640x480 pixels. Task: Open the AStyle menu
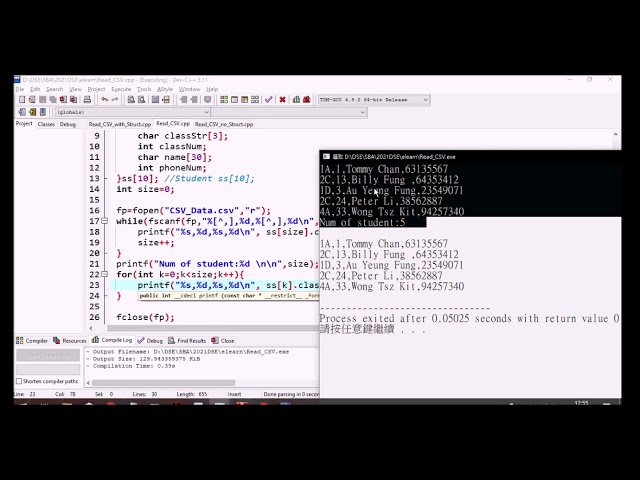coord(165,89)
